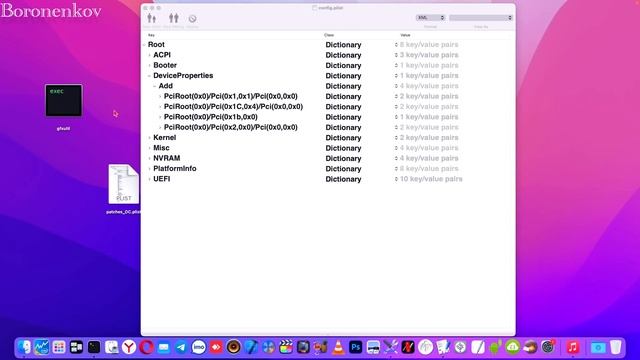Select the PlatformInfo key name

(x=175, y=168)
